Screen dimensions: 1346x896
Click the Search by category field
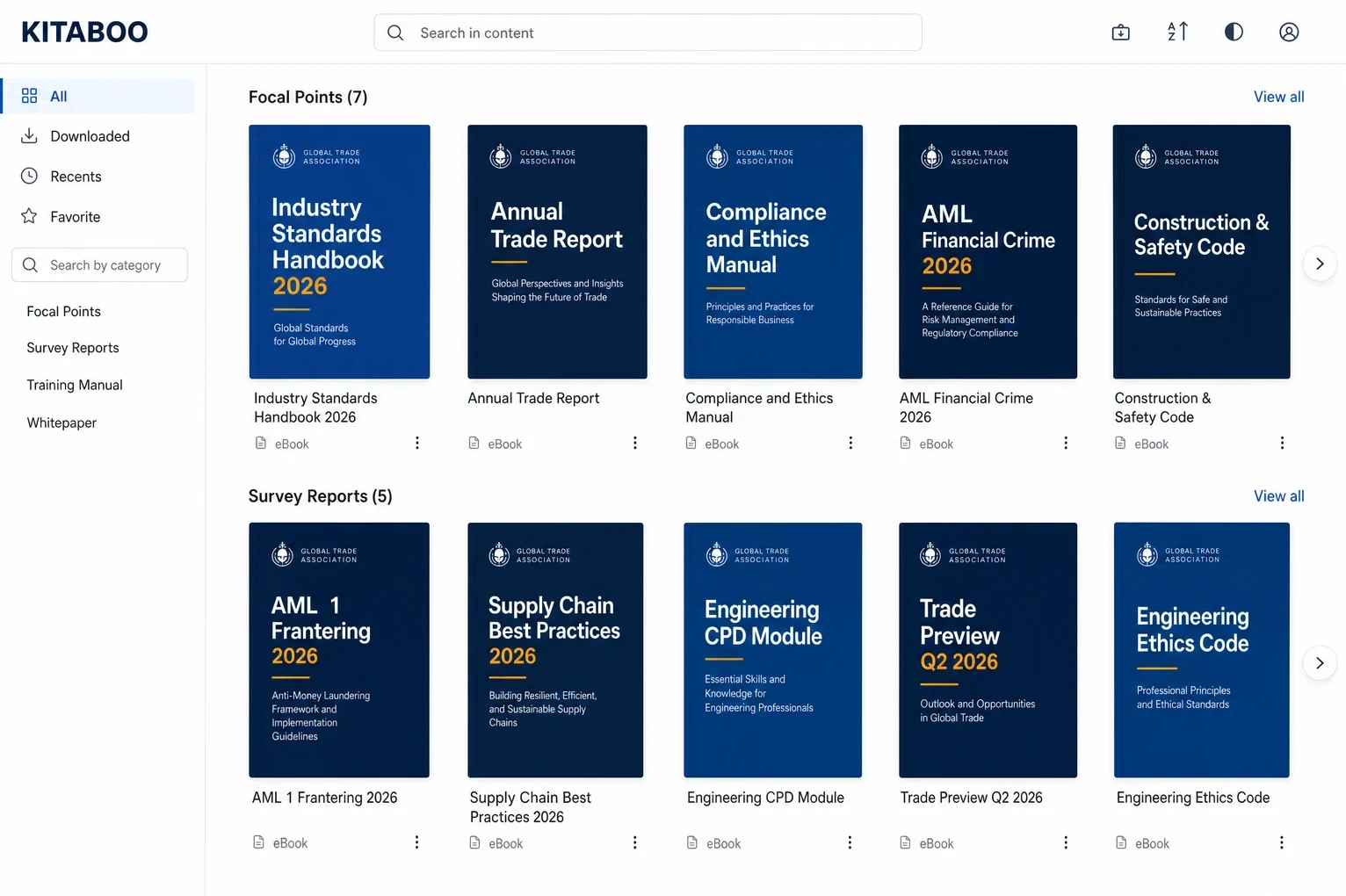tap(99, 265)
